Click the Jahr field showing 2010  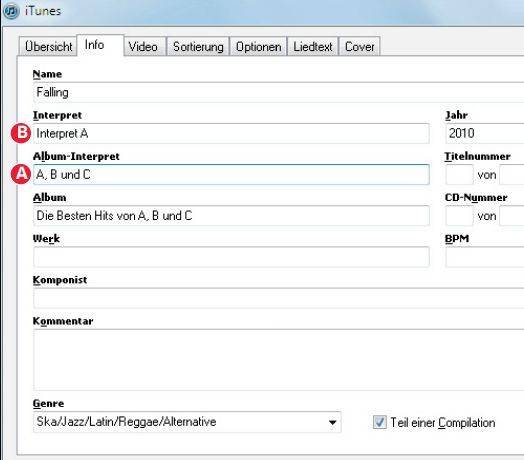coord(485,133)
